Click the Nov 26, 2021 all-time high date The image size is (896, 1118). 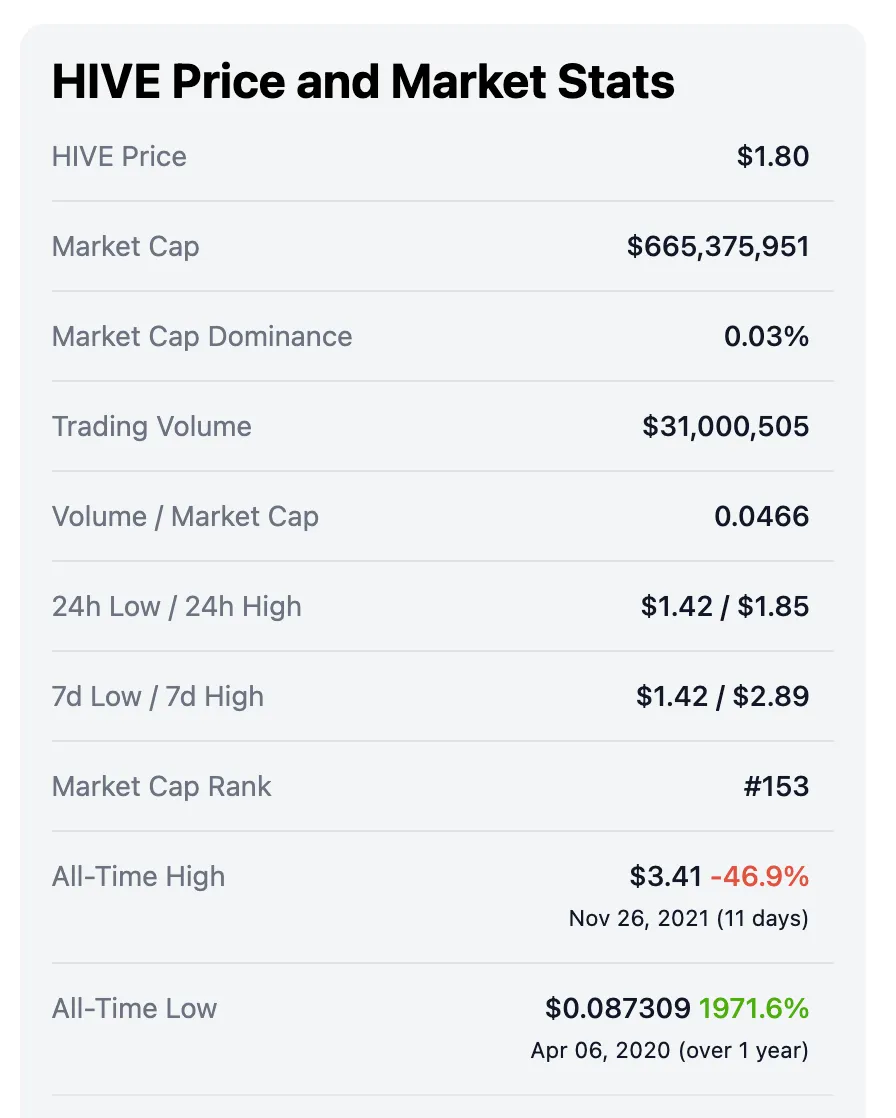(x=637, y=918)
